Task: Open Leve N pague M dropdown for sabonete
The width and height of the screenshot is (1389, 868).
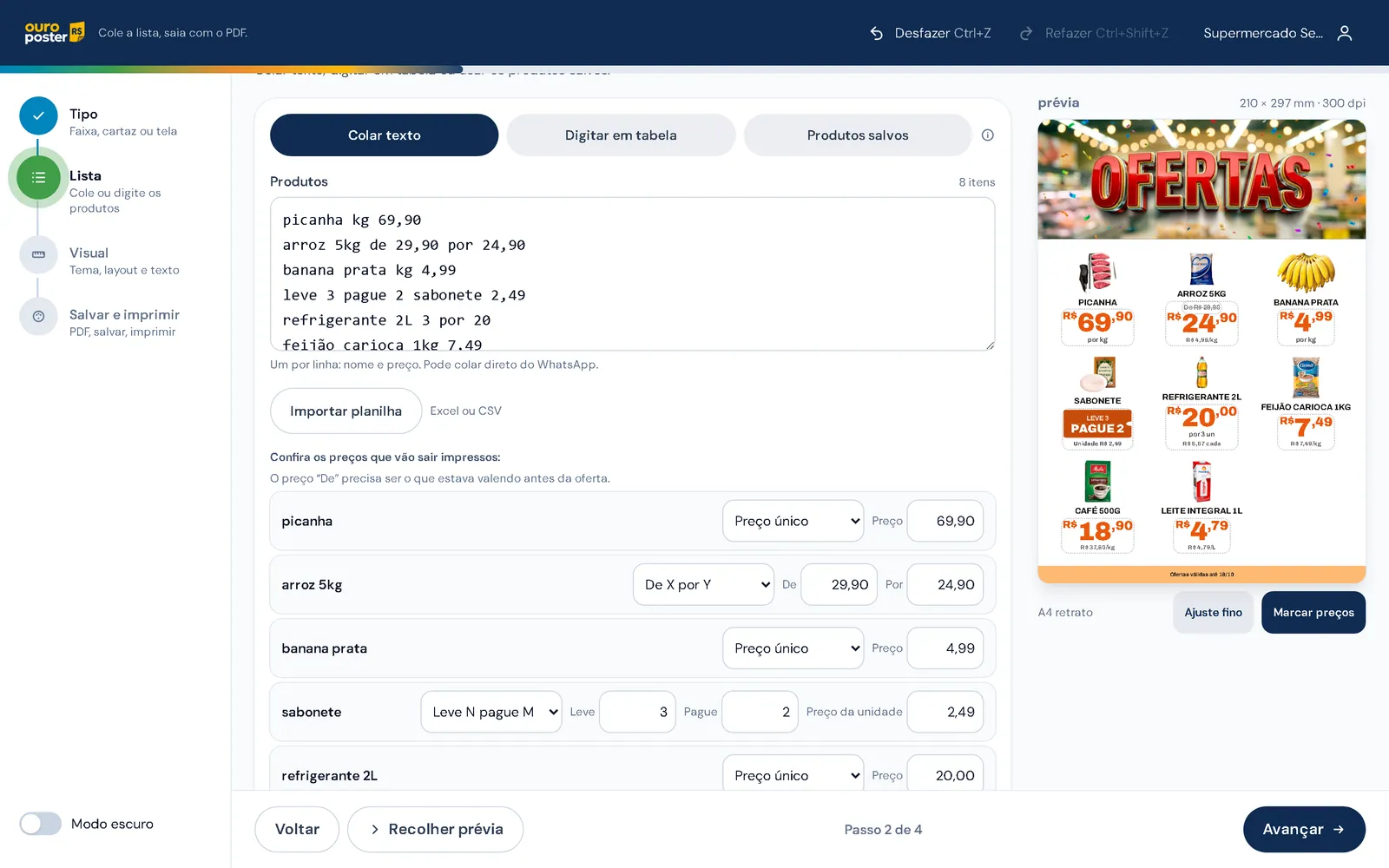Action: (x=491, y=712)
